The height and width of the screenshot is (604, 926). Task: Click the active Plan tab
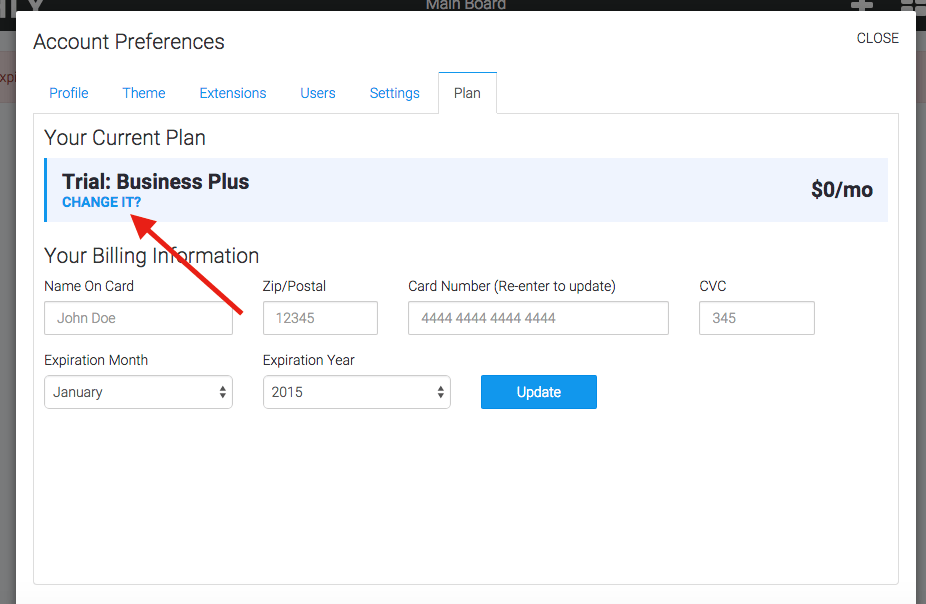(x=467, y=93)
